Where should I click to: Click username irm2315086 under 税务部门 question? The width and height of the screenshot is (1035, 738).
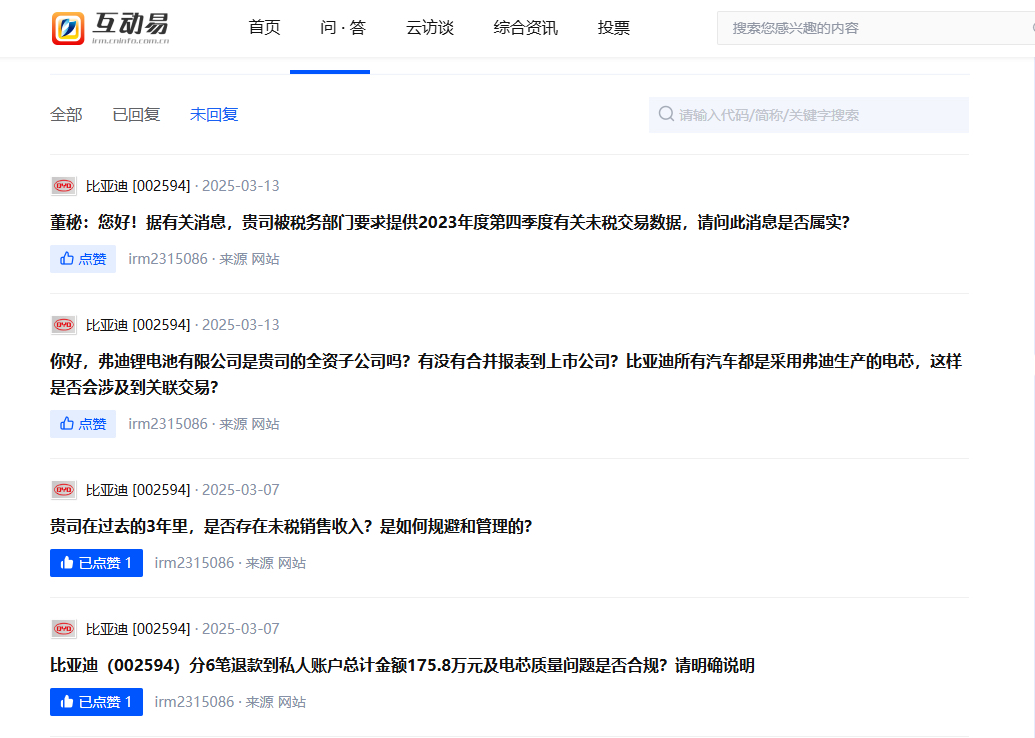point(168,259)
